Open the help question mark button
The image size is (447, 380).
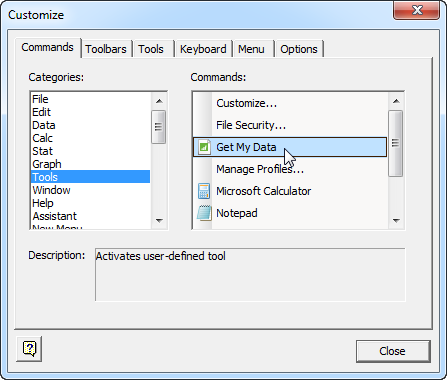tap(29, 349)
